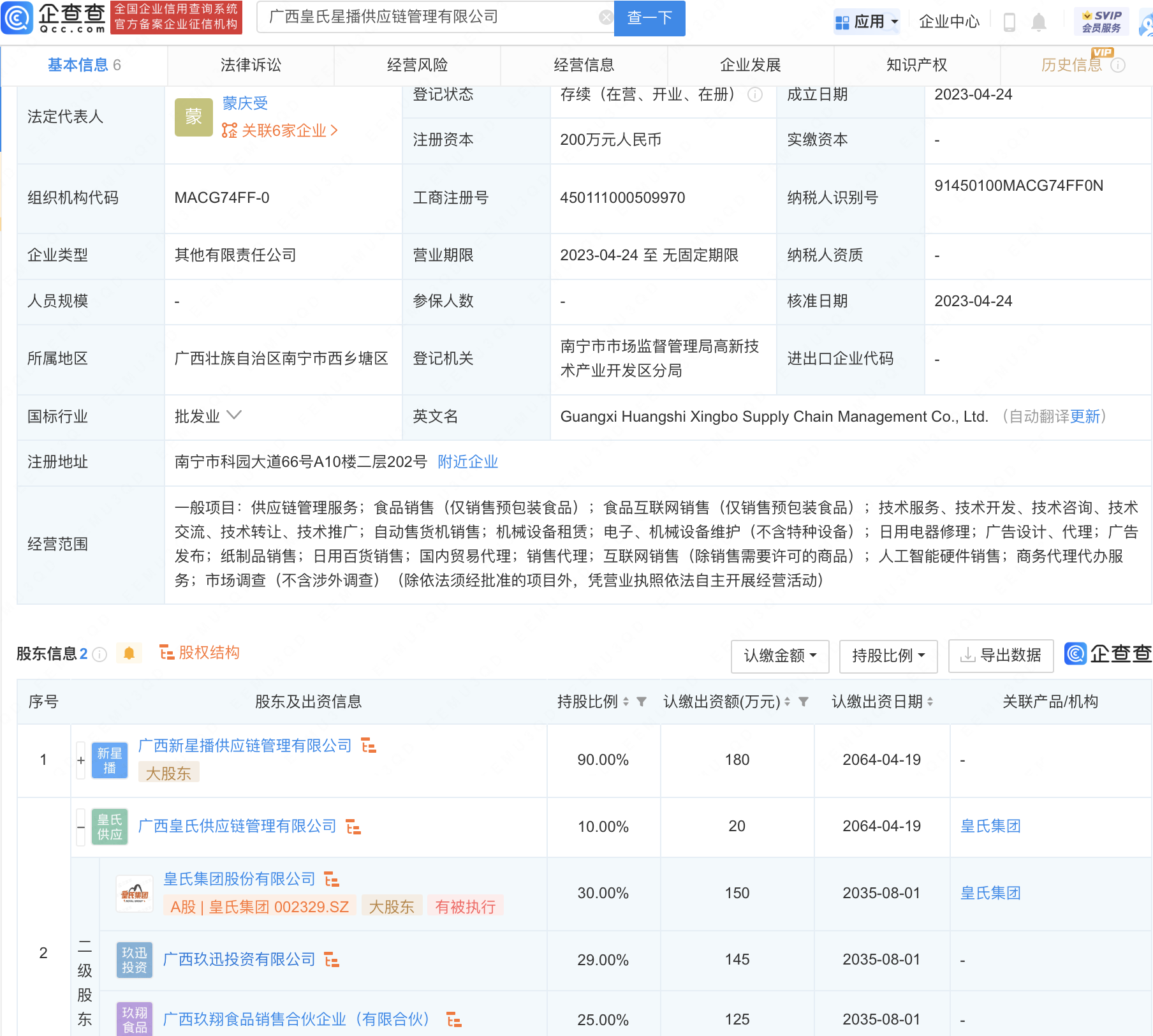
Task: Open equity chart icon for 皇氏集团股份有限公司
Action: 332,879
